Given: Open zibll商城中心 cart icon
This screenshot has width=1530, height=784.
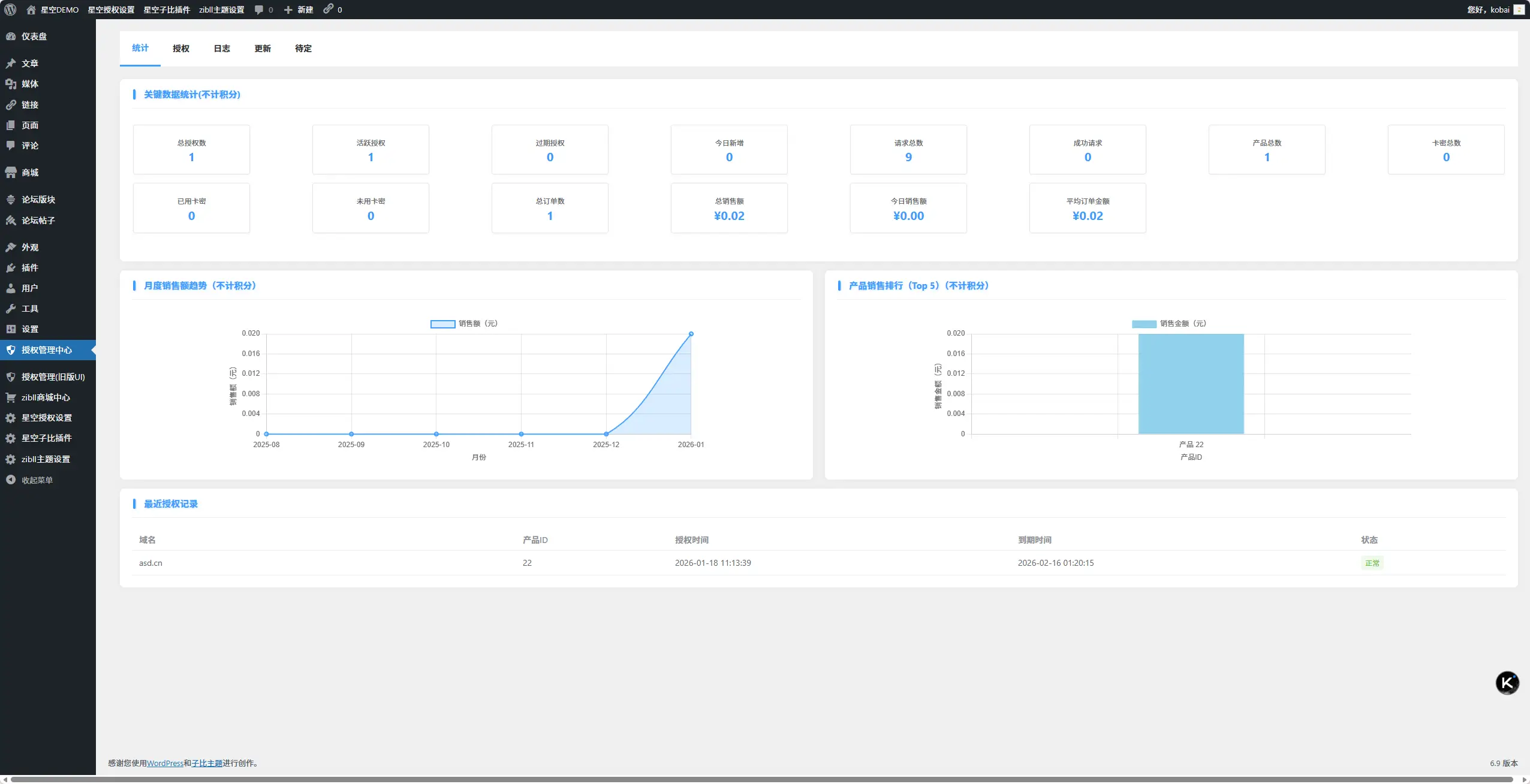Looking at the screenshot, I should click(x=11, y=397).
